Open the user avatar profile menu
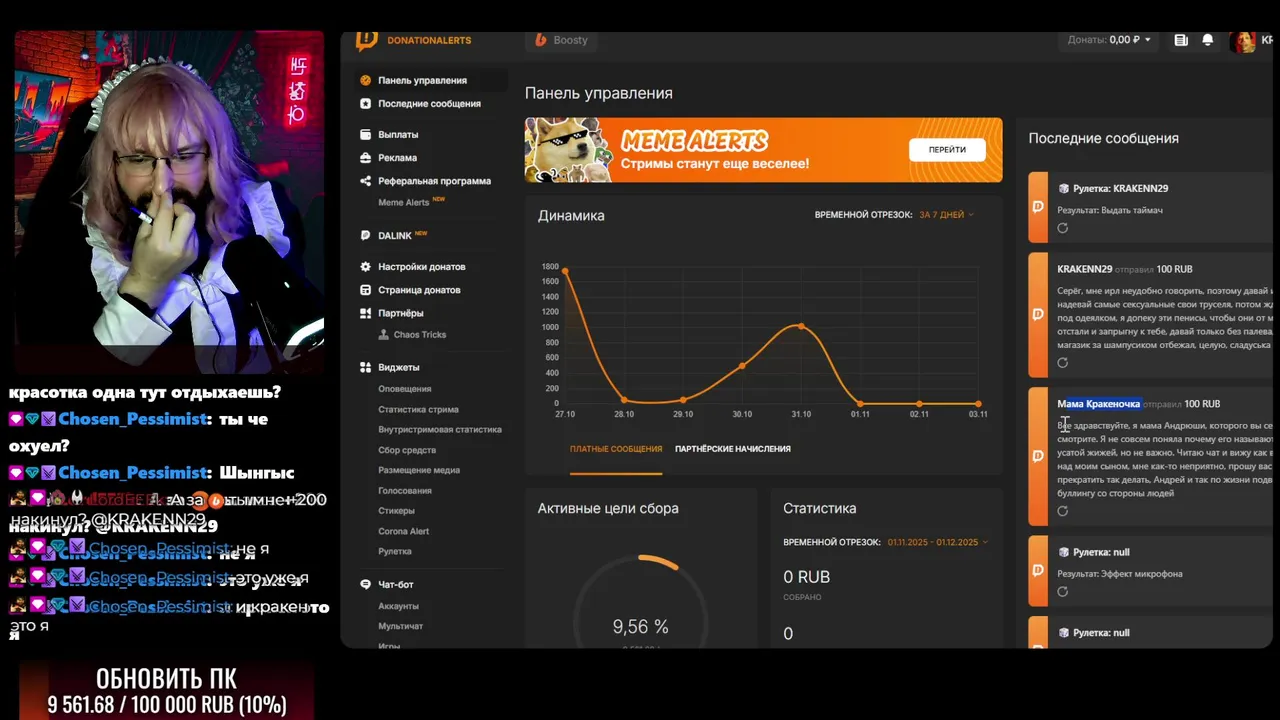1280x720 pixels. coord(1243,41)
